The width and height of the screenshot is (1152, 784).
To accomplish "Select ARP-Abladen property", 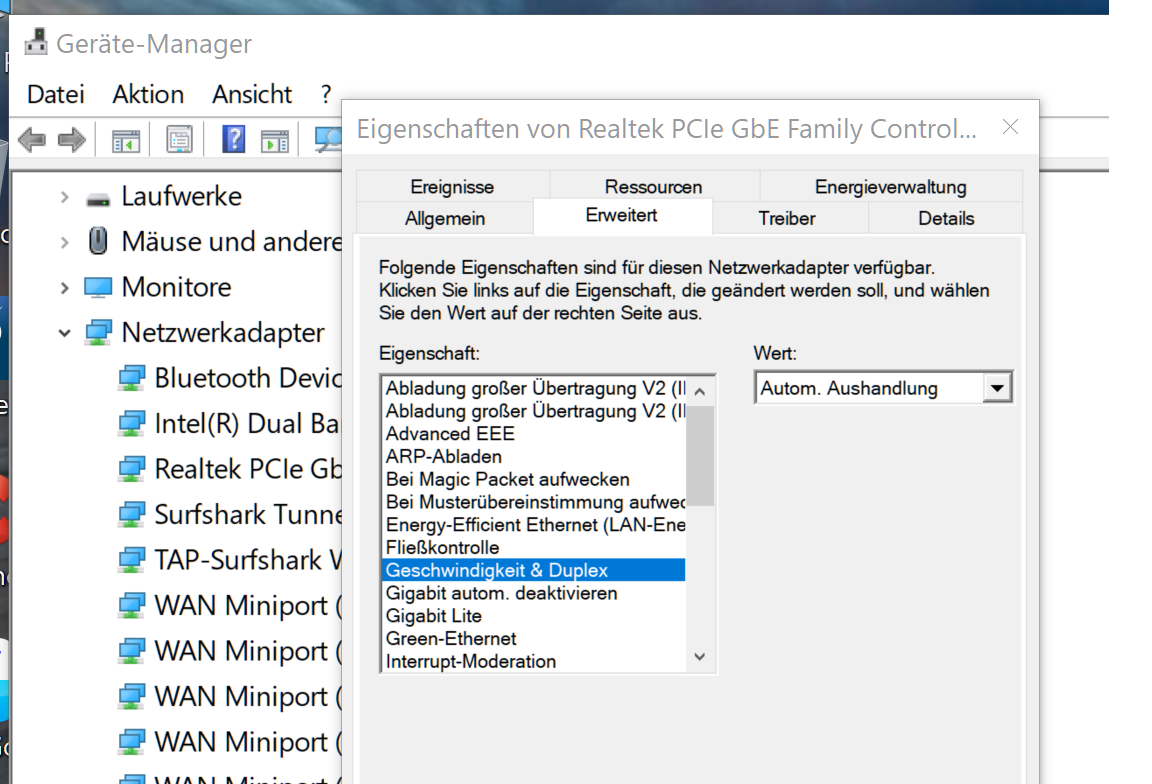I will click(535, 456).
